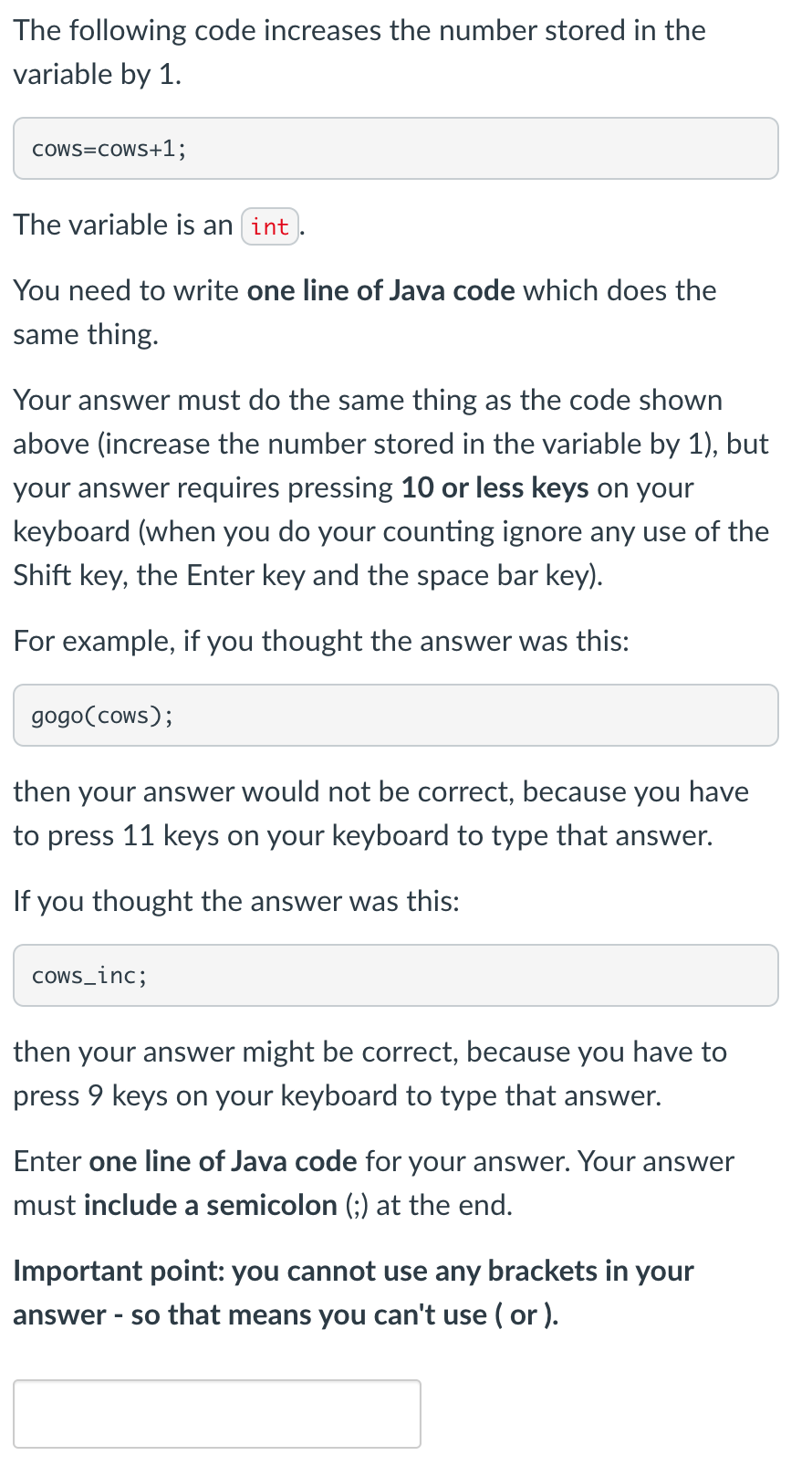Click the bold phrase include a semicolon
Viewport: 812px width, 1466px height.
click(x=211, y=1205)
